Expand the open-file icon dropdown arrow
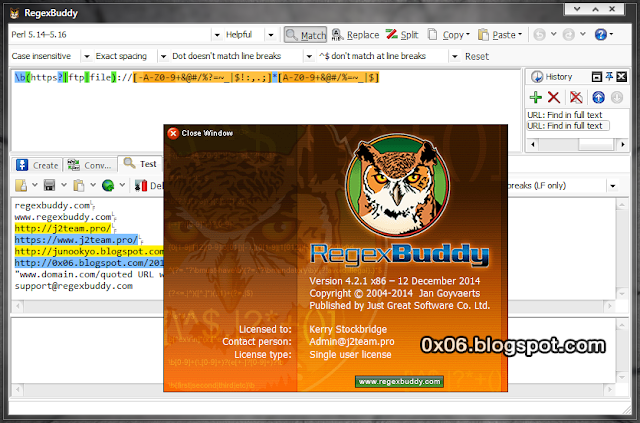640x423 pixels. 35,185
